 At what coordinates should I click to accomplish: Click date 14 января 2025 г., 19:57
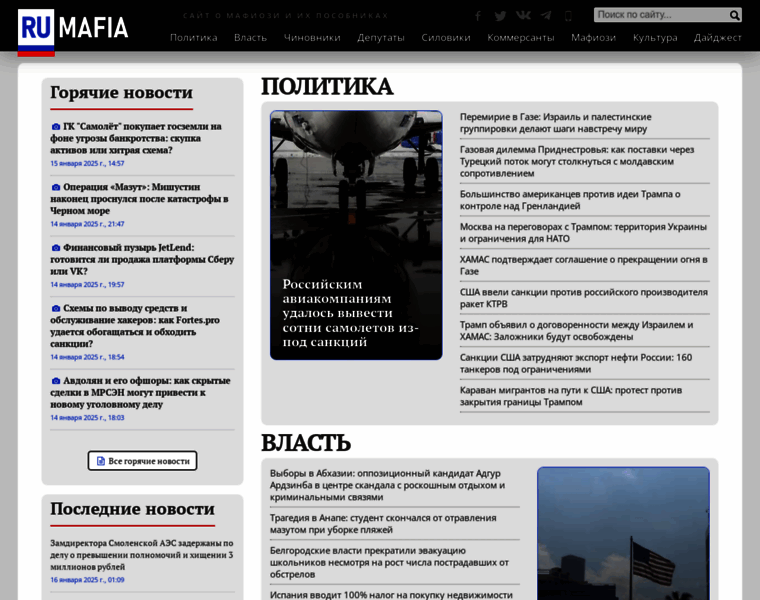[x=87, y=284]
